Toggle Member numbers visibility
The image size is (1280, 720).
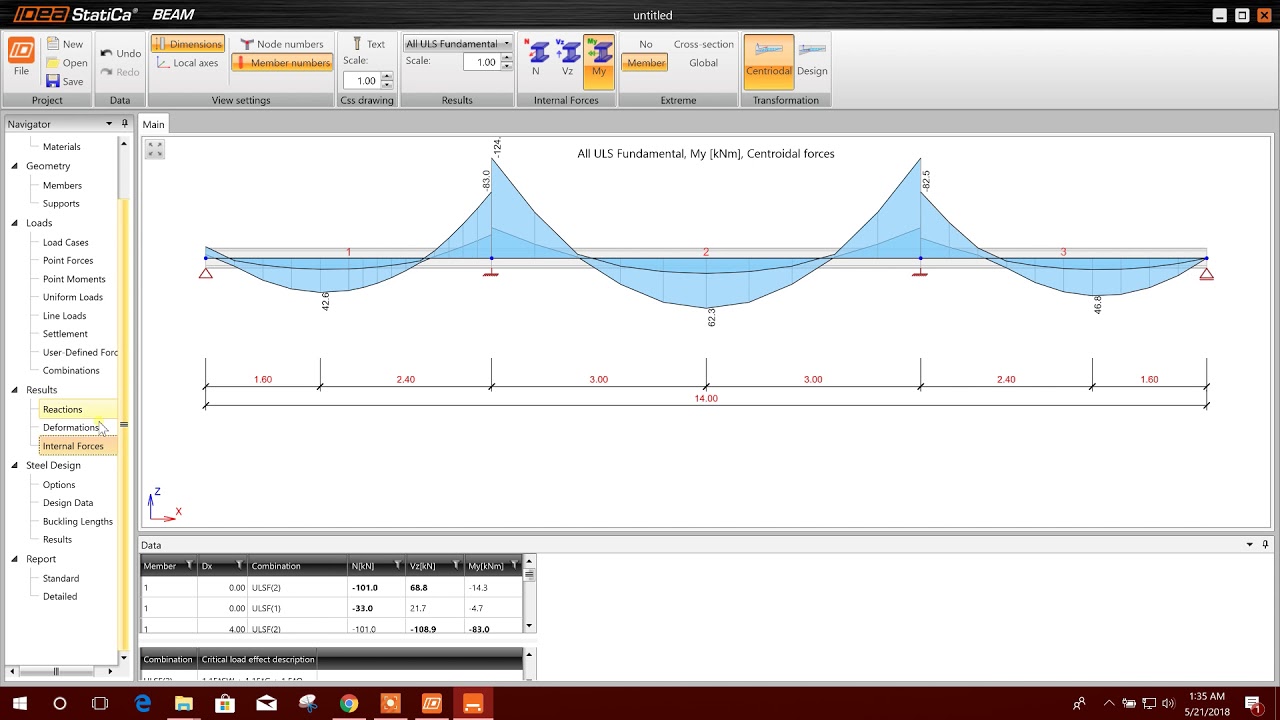[x=281, y=62]
